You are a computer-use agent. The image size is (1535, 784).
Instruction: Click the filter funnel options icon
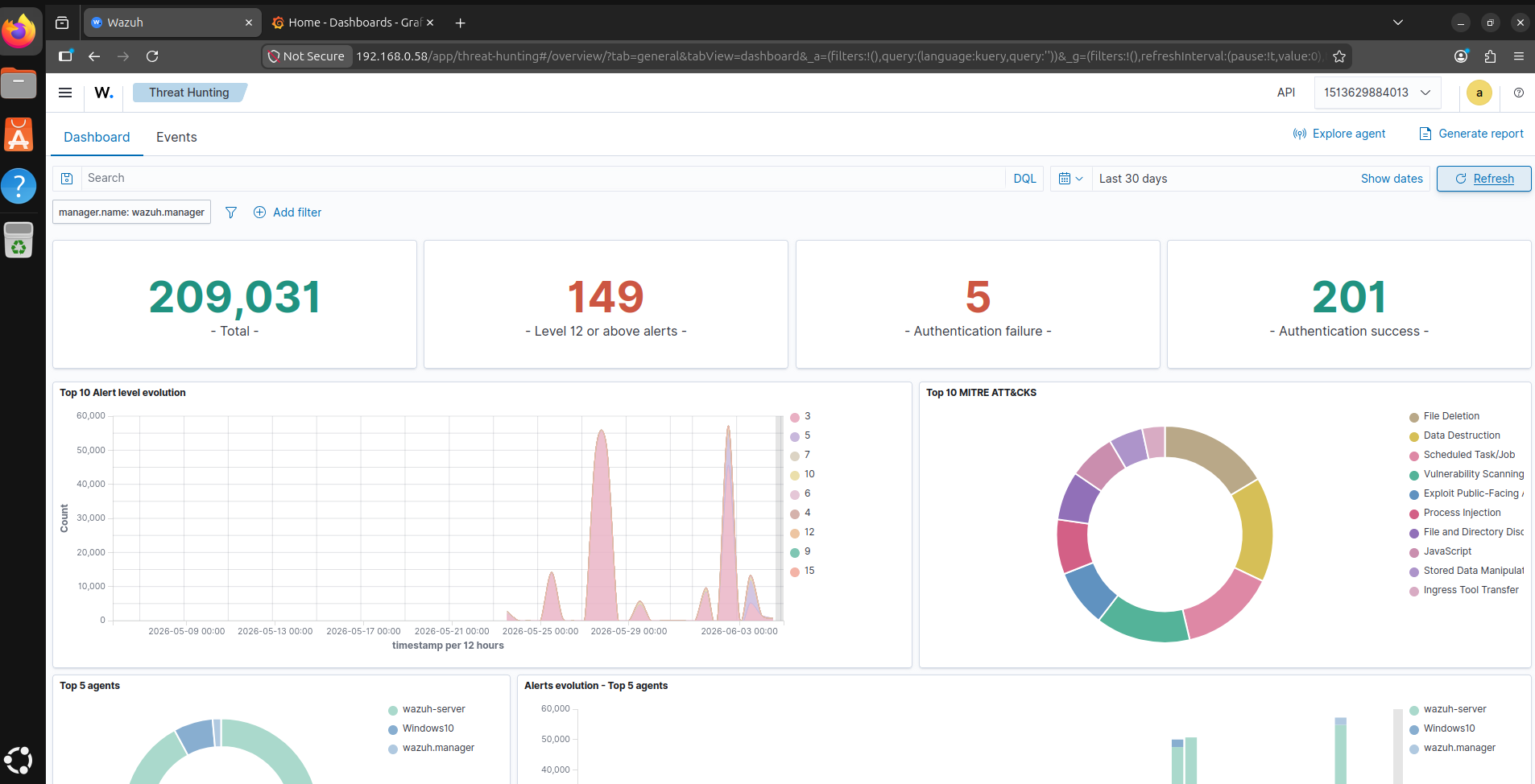click(x=231, y=213)
